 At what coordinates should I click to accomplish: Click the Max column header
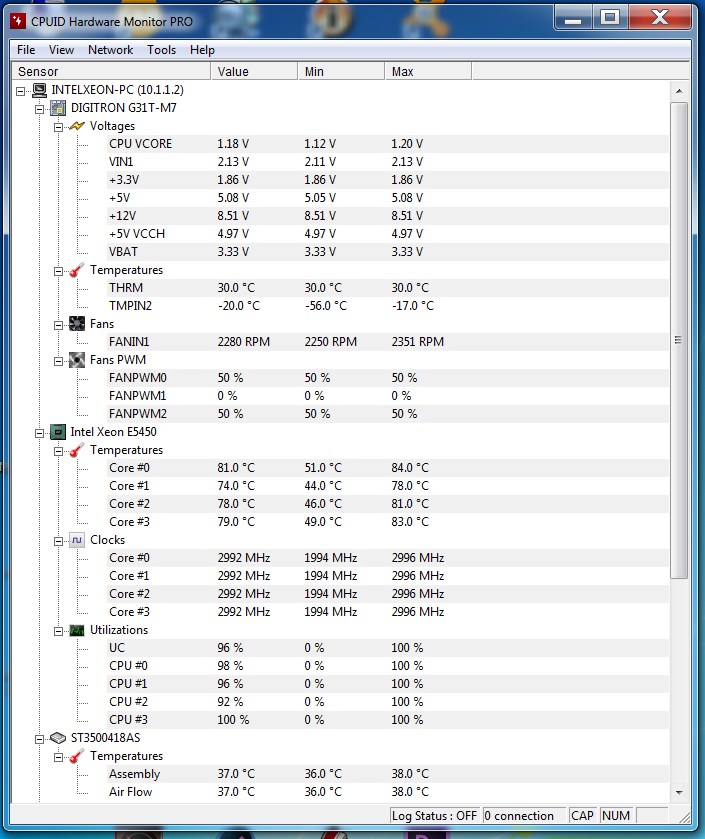(x=428, y=71)
